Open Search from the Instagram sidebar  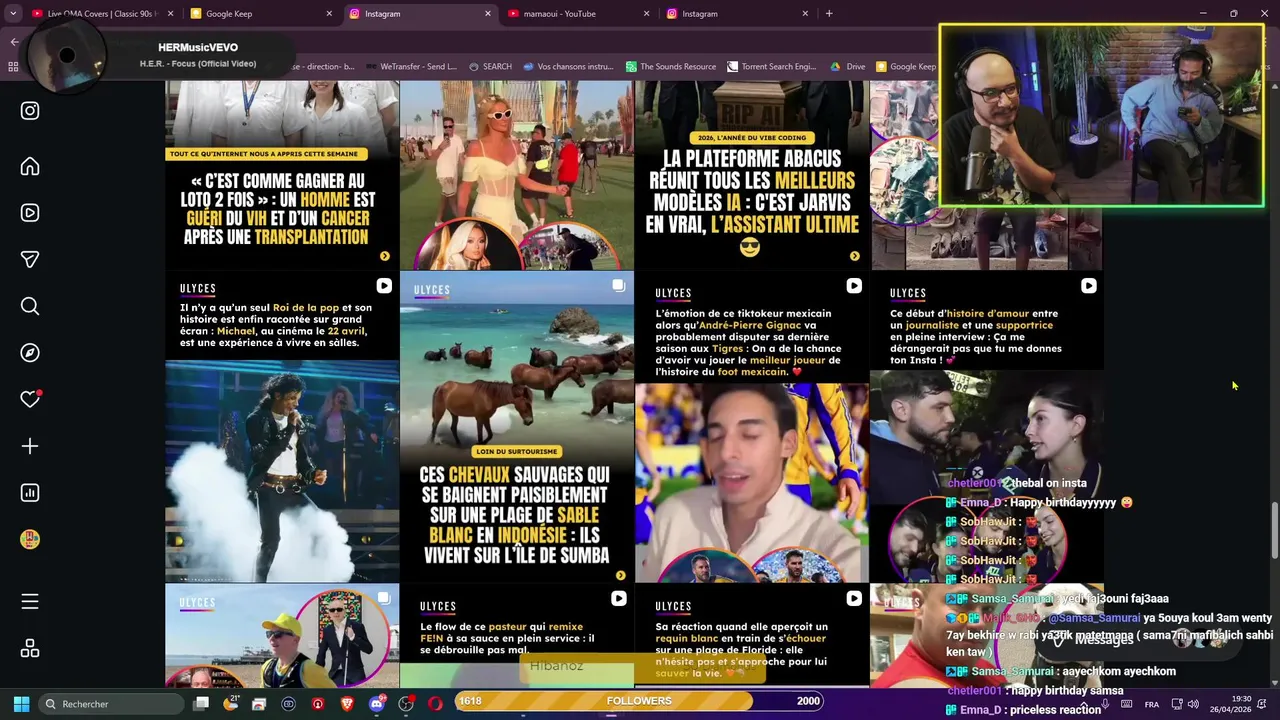tap(30, 306)
